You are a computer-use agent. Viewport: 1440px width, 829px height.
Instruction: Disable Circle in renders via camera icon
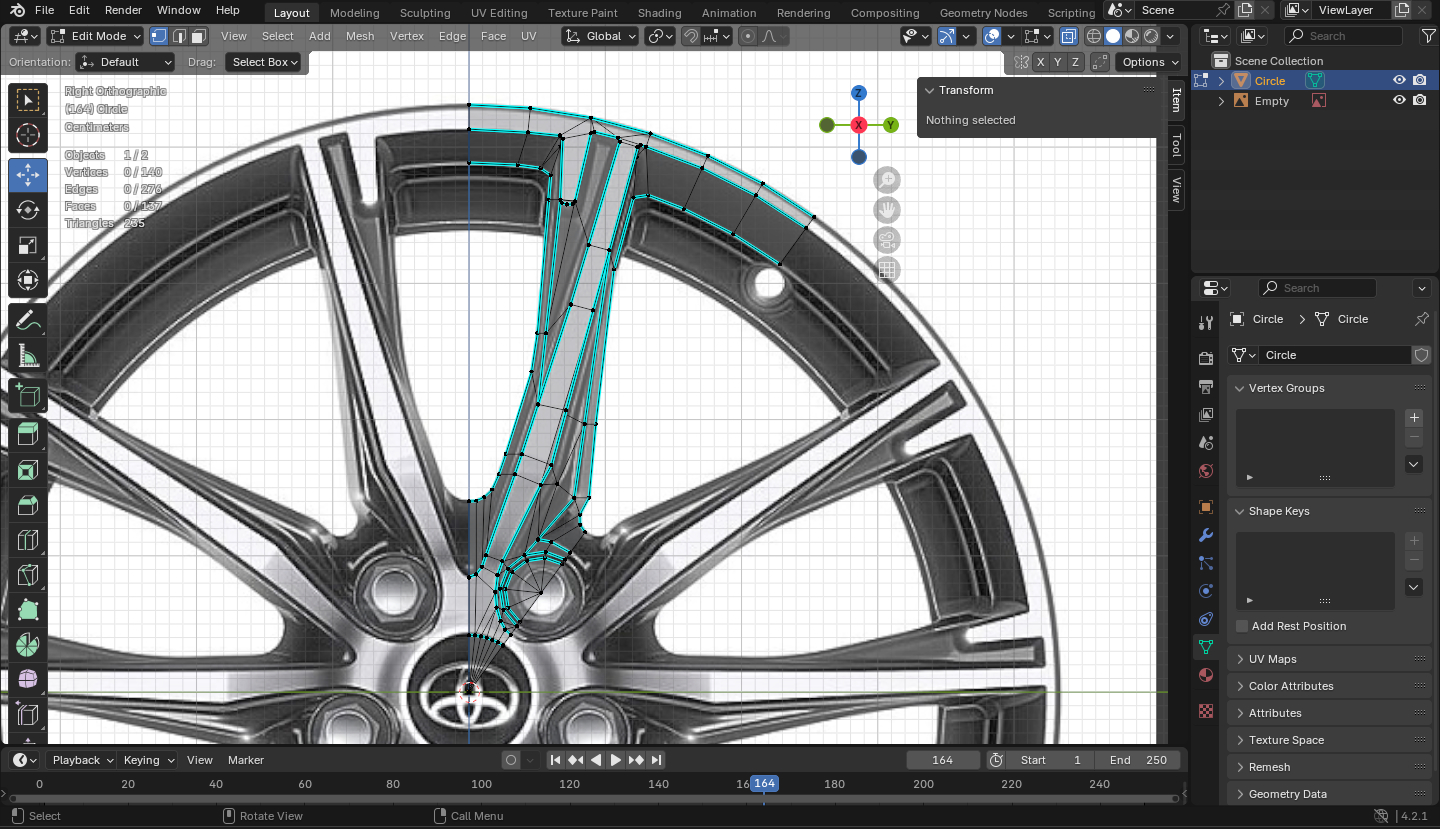(x=1420, y=81)
